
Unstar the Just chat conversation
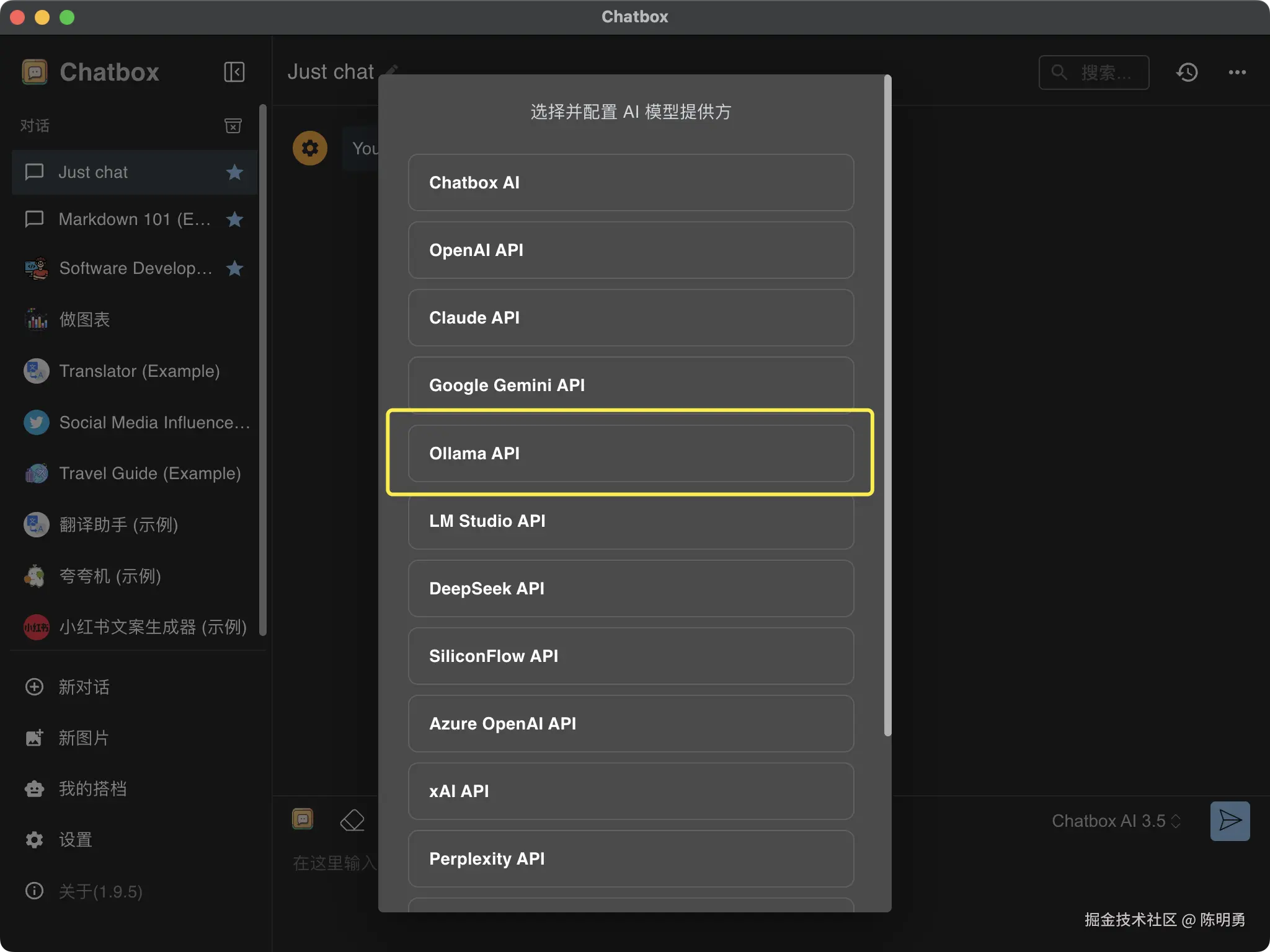(x=234, y=172)
